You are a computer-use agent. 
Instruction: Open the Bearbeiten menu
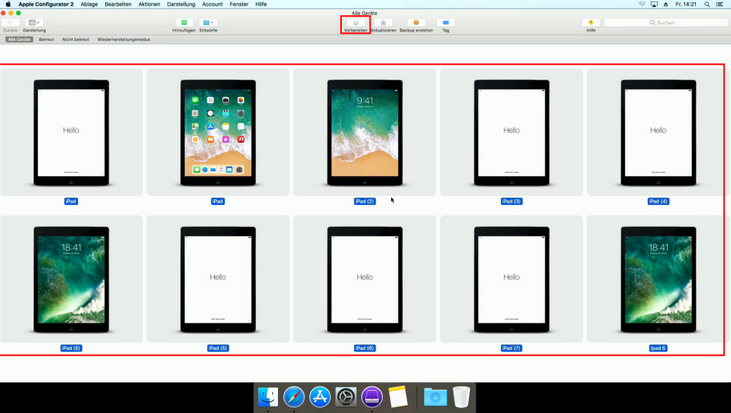(118, 4)
